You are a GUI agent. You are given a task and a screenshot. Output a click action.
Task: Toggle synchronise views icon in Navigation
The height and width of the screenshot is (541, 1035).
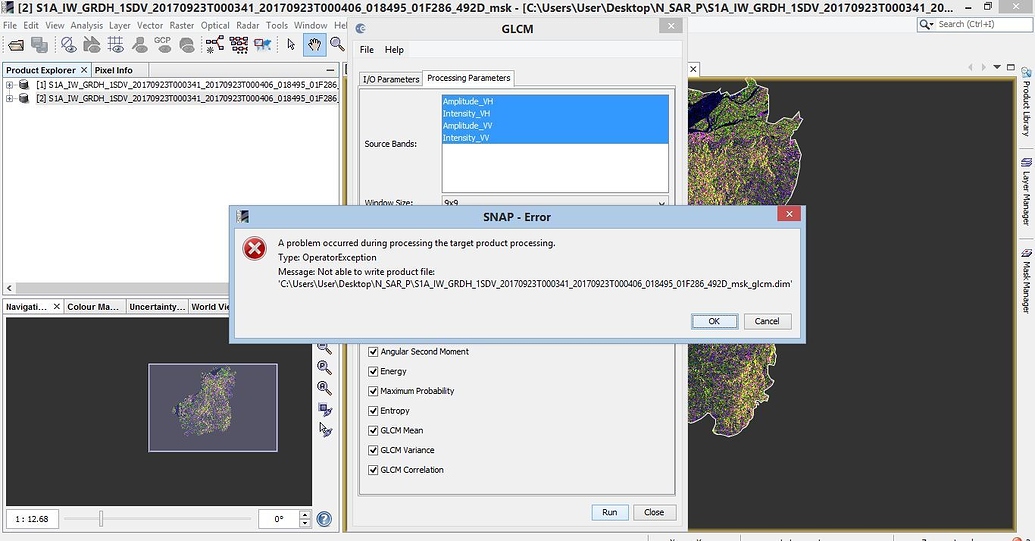click(x=325, y=409)
